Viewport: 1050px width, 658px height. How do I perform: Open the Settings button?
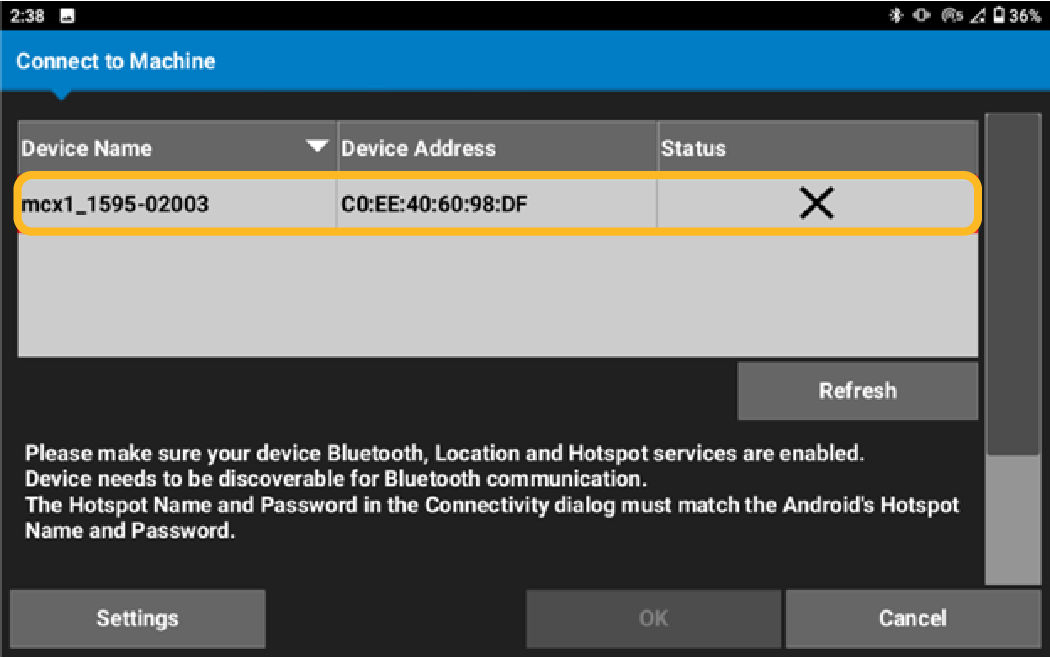[137, 618]
